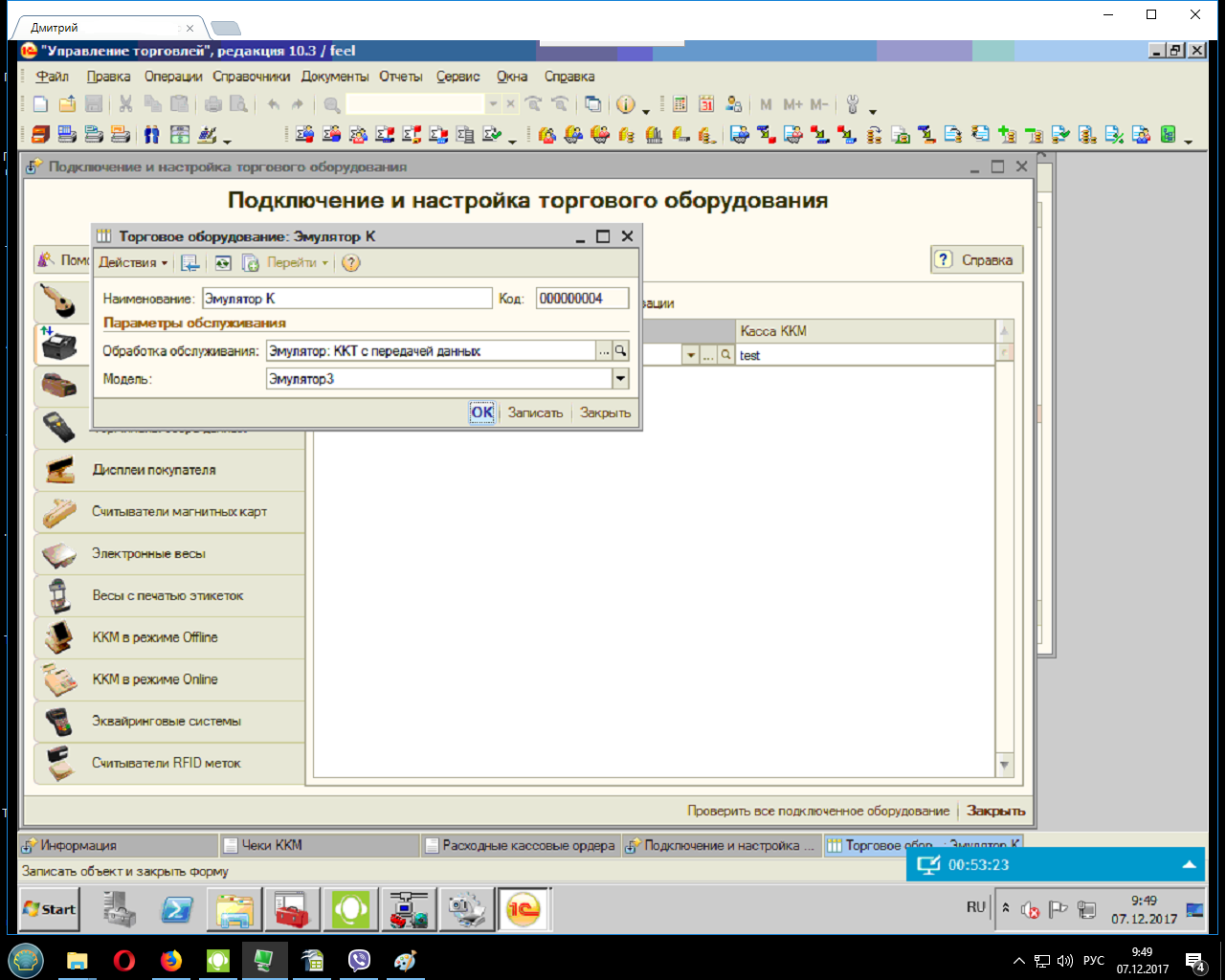
Task: Click the magnifier icon next to Обработка обслуживания
Action: click(x=620, y=351)
